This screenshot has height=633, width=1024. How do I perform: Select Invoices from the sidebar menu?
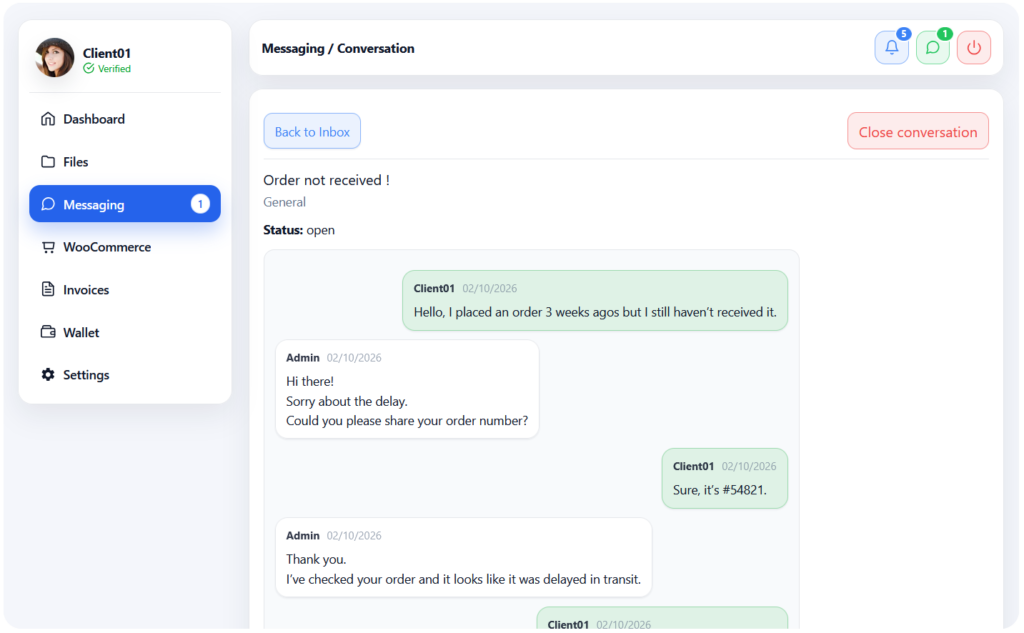tap(86, 290)
